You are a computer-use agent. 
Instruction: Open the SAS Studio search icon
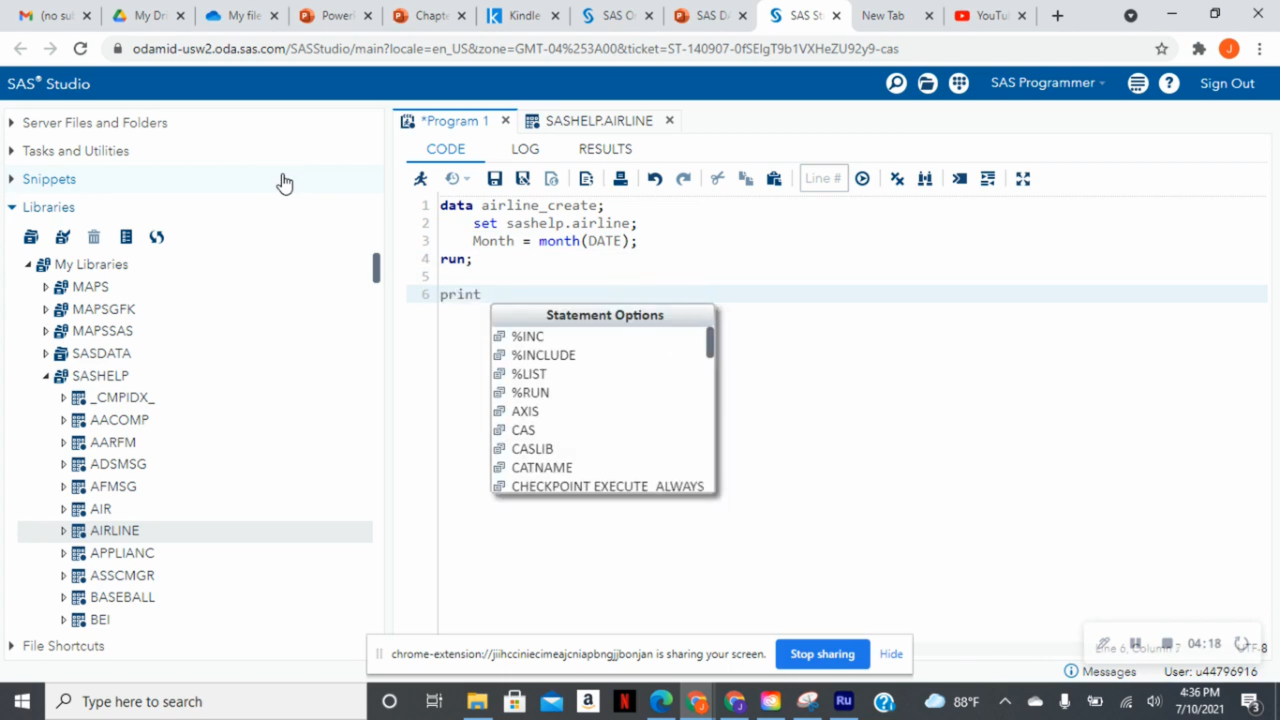(896, 84)
